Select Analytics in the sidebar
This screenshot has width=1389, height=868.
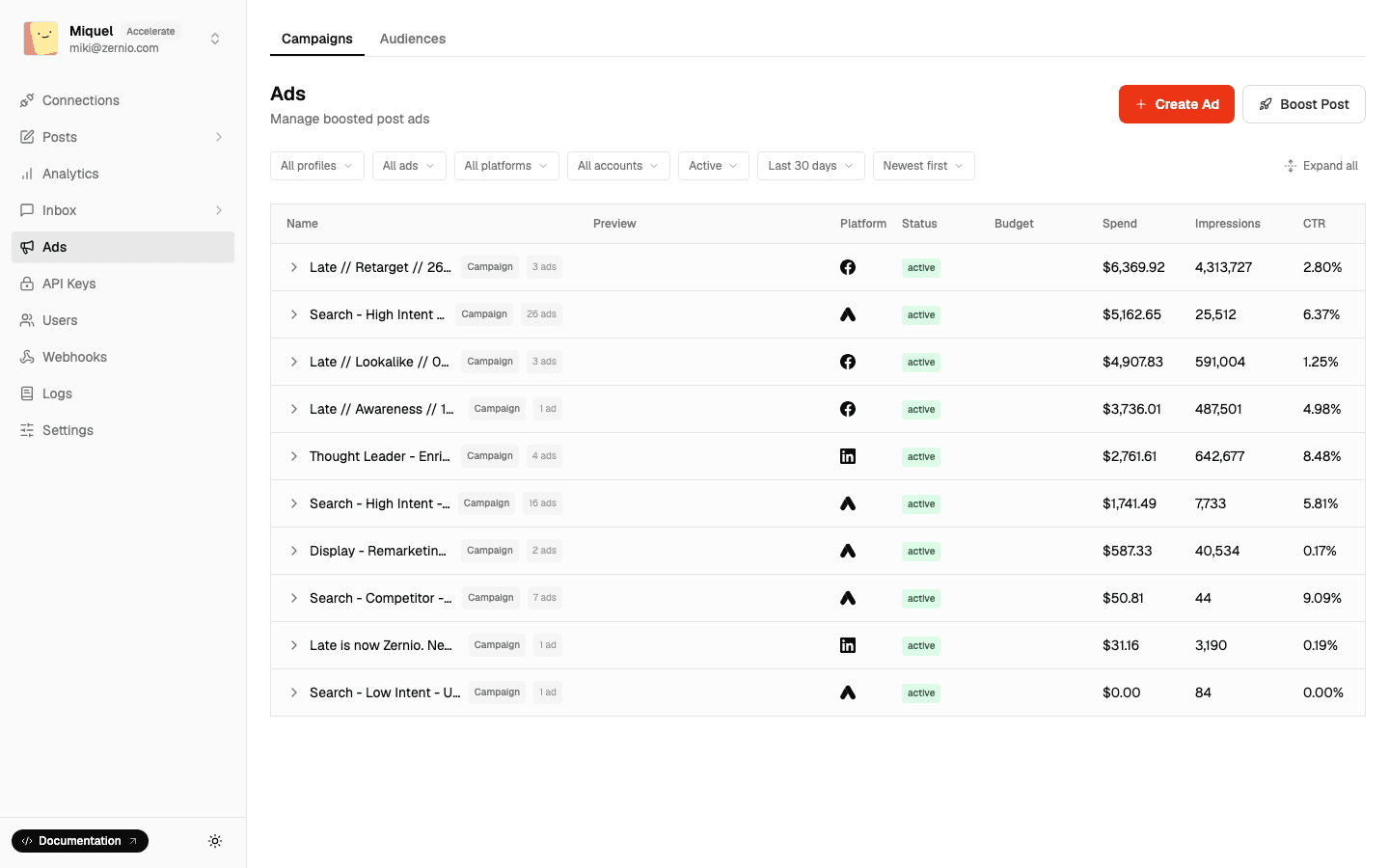[70, 174]
